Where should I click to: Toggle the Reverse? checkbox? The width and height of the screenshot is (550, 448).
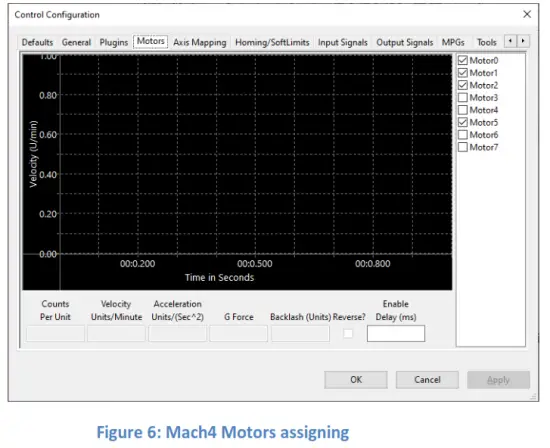click(x=348, y=333)
